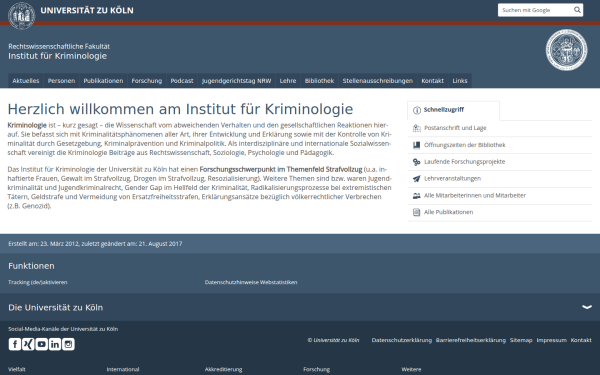The height and width of the screenshot is (375, 600).
Task: Open the LinkedIn social icon
Action: 55,344
